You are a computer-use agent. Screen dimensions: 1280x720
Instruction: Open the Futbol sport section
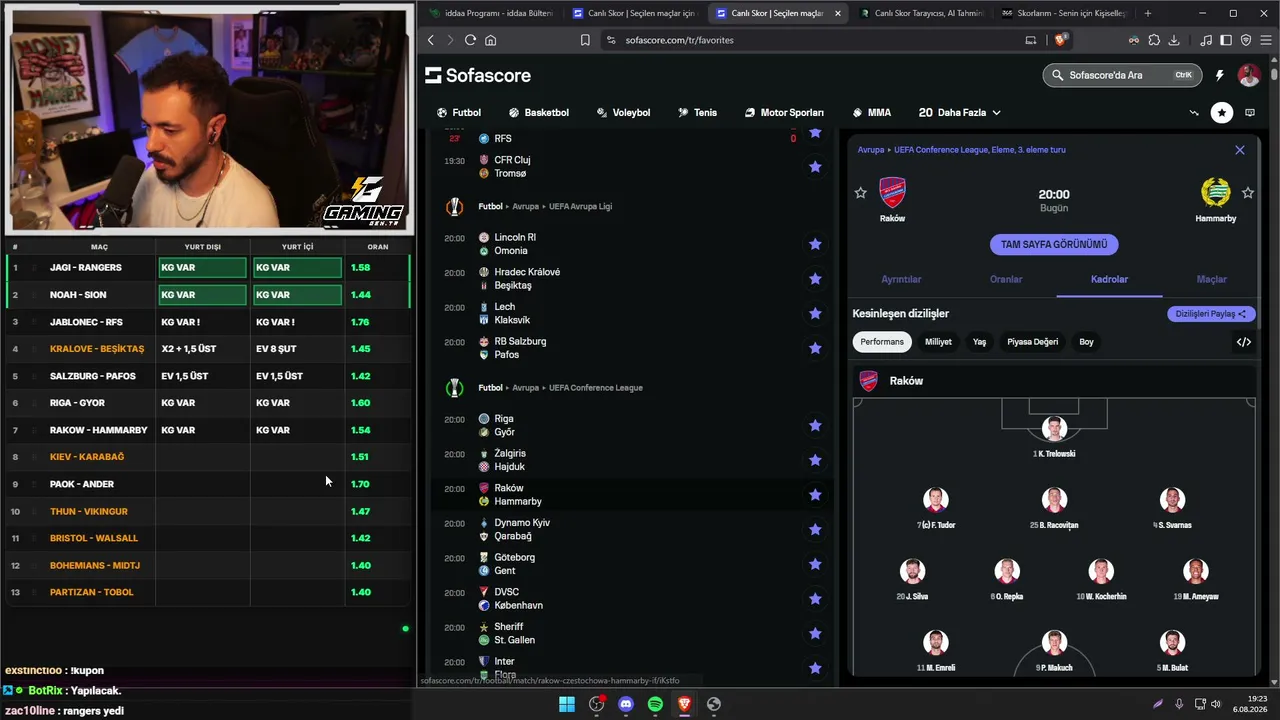pyautogui.click(x=459, y=113)
